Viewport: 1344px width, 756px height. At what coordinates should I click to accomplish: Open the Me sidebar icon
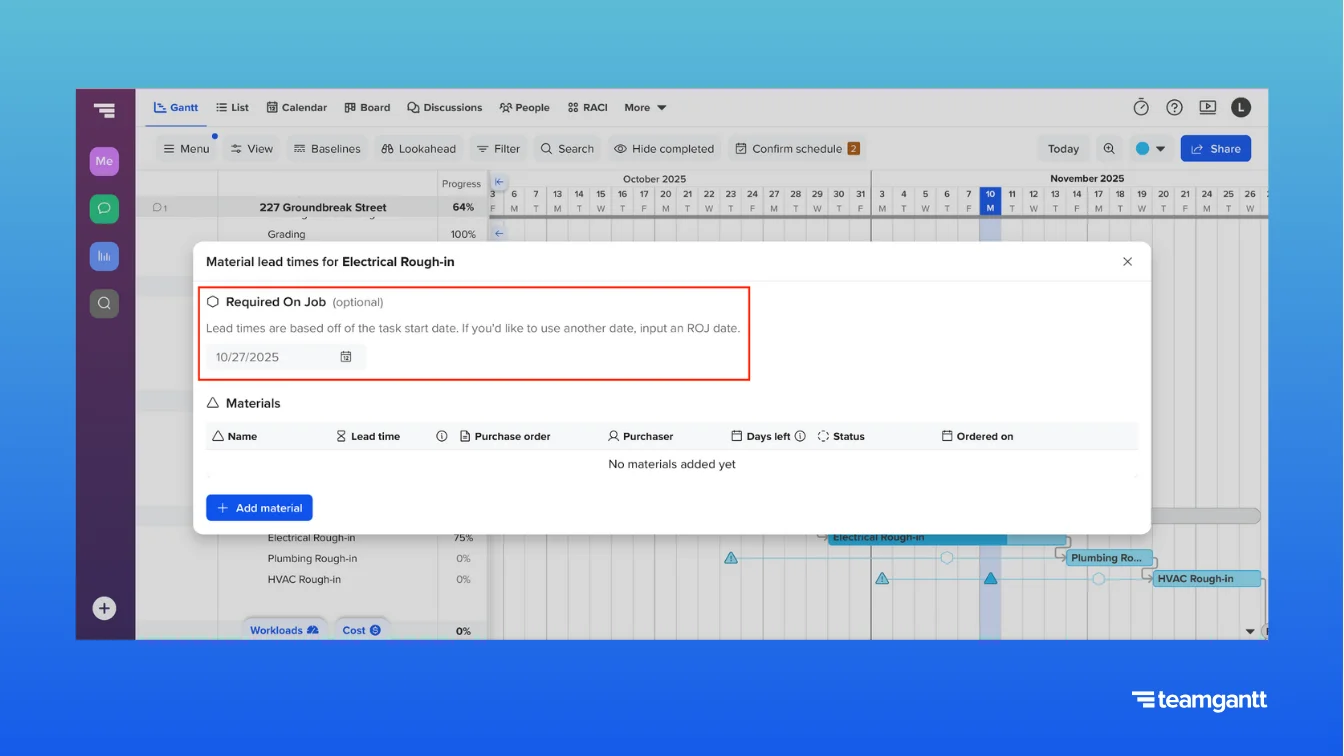[104, 161]
